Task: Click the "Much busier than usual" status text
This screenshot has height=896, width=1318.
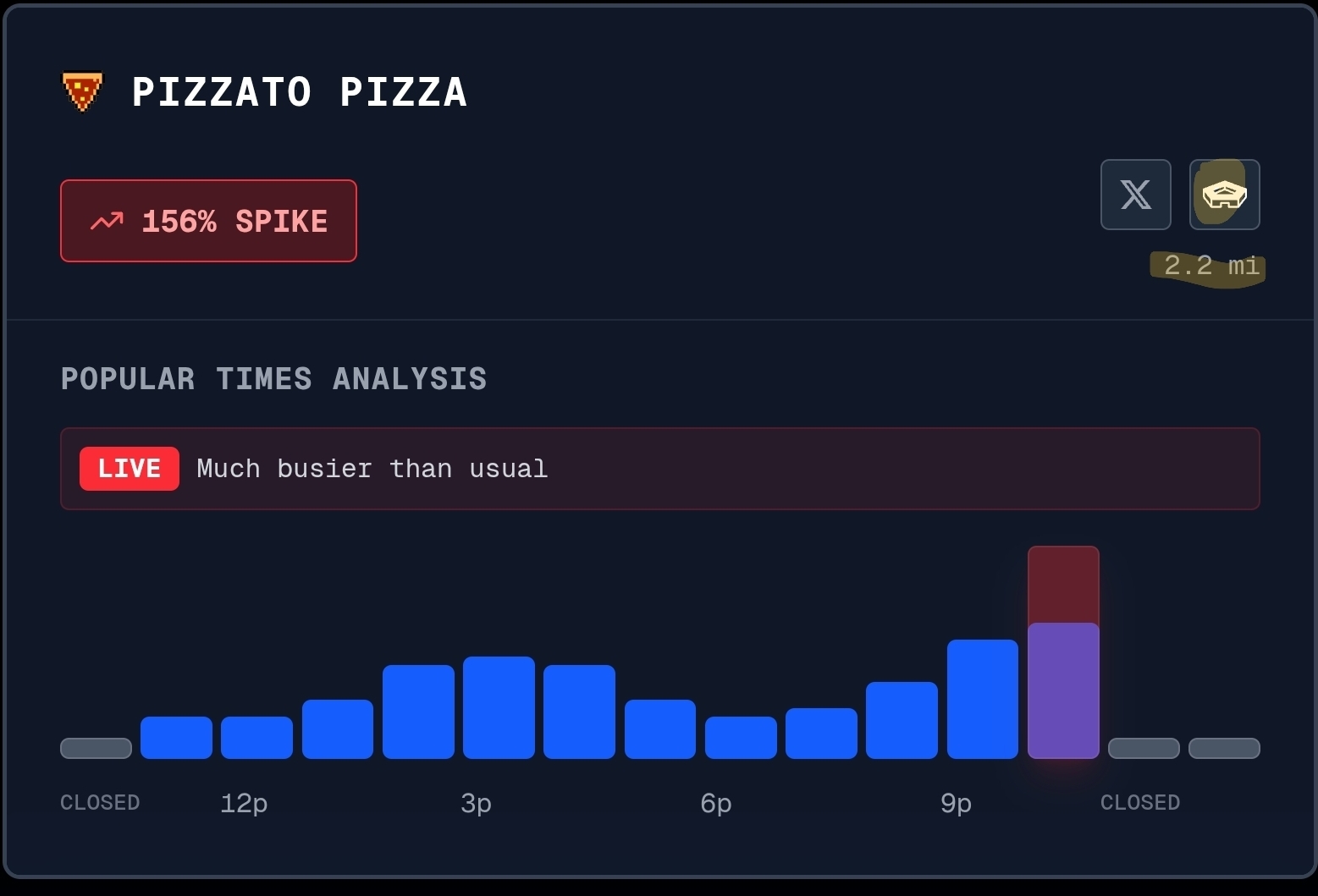Action: 372,469
